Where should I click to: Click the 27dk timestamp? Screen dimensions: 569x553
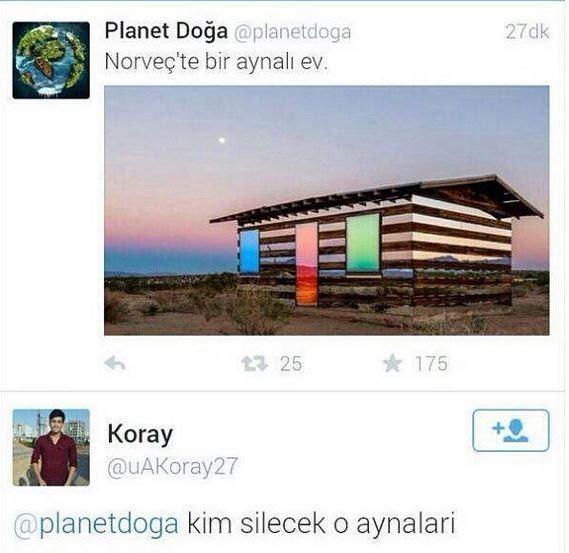pos(527,32)
